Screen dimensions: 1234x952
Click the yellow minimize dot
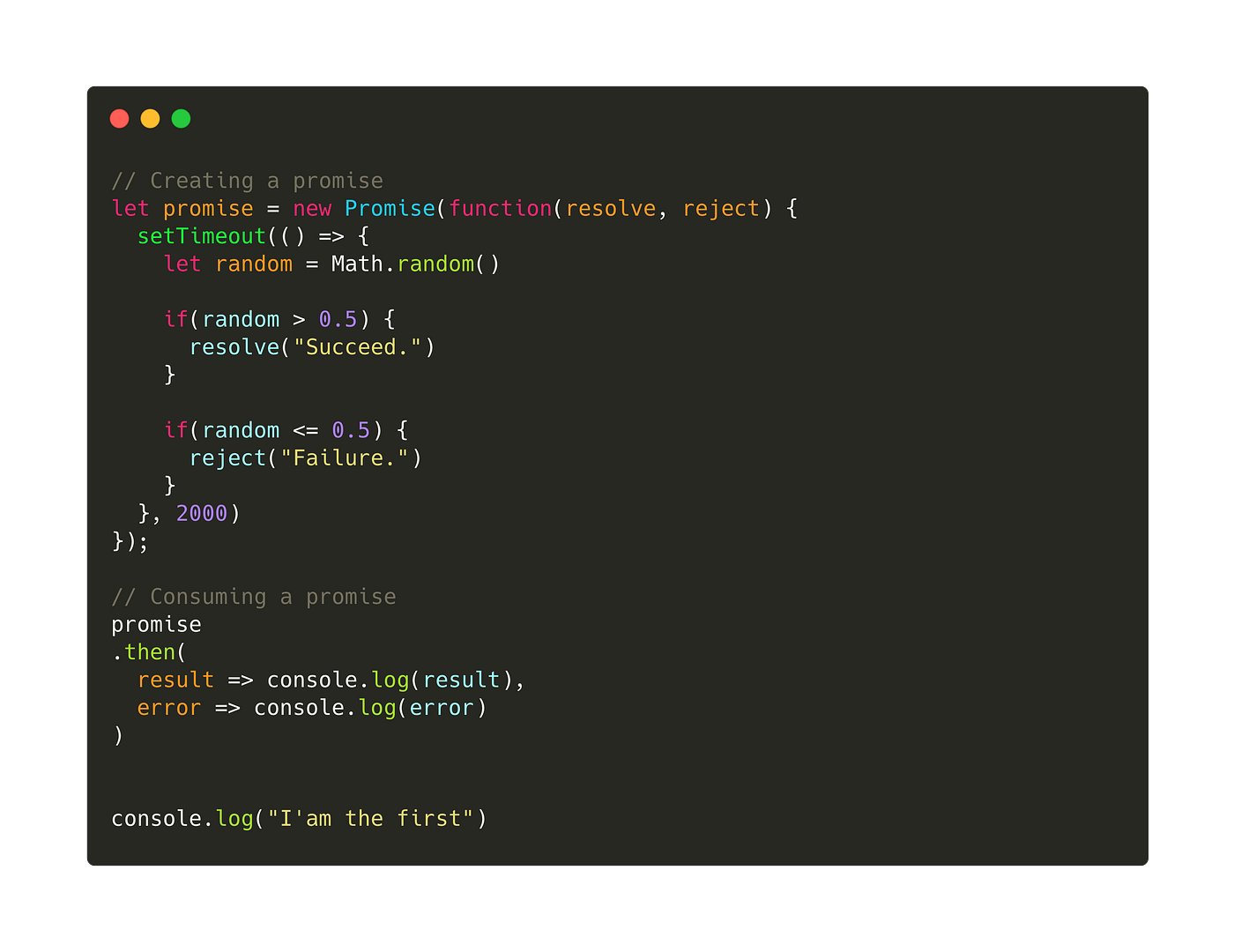(150, 117)
